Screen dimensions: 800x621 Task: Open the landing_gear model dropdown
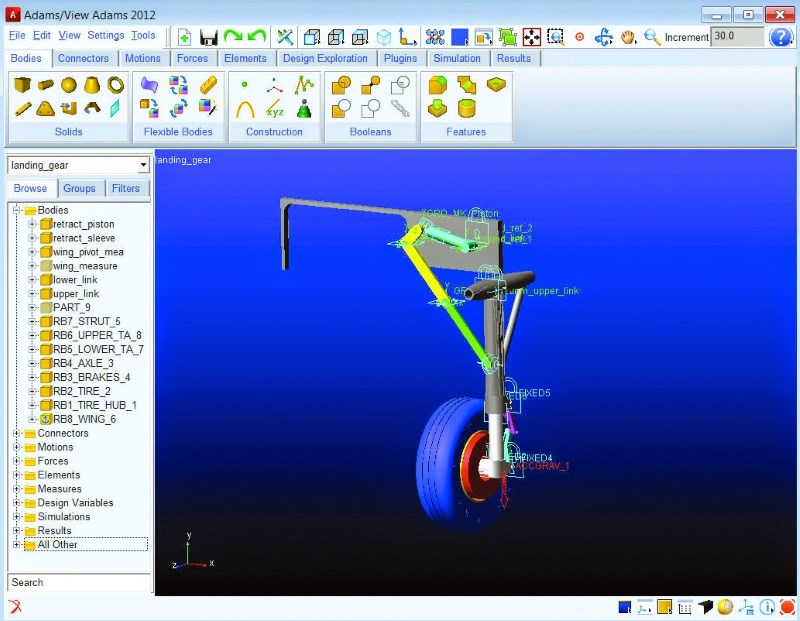pos(143,165)
